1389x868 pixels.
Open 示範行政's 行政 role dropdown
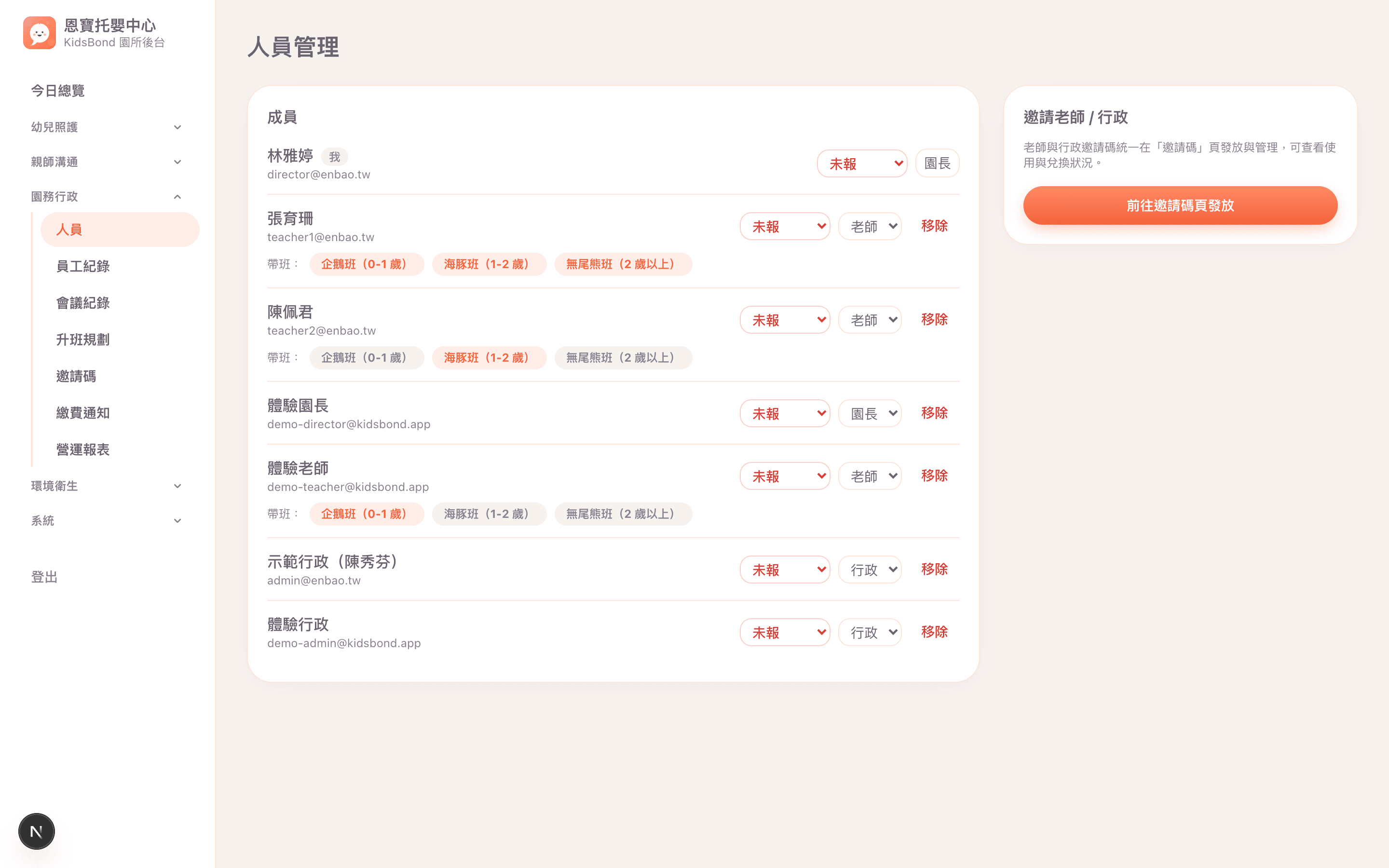[870, 570]
